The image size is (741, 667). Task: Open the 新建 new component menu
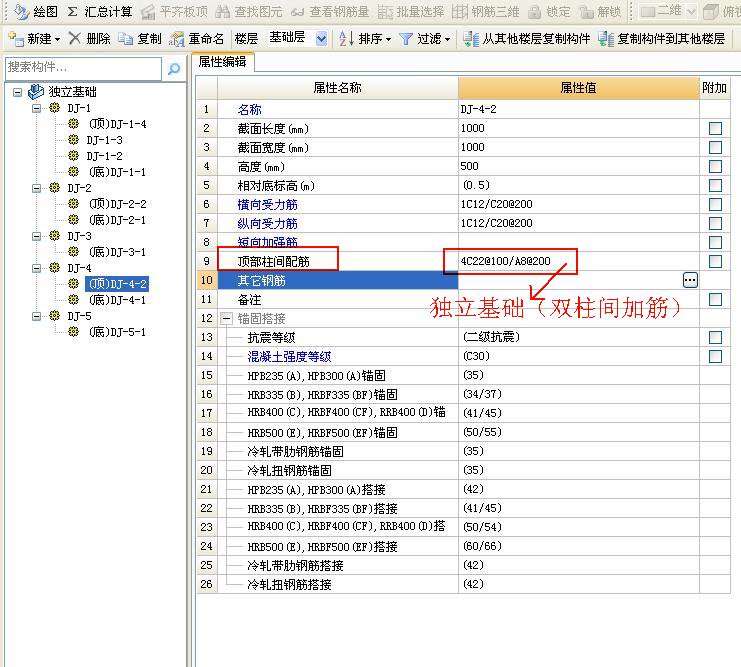point(34,38)
